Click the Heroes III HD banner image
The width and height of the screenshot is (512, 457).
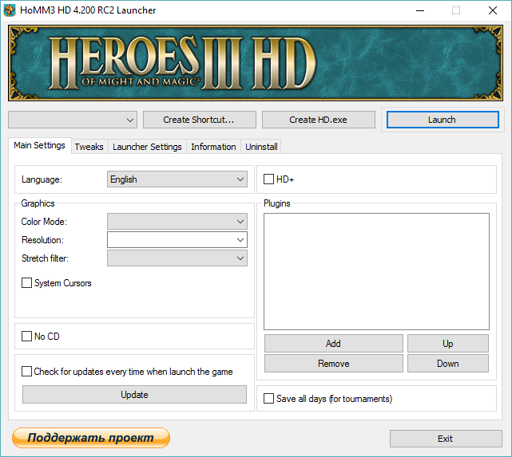[256, 63]
